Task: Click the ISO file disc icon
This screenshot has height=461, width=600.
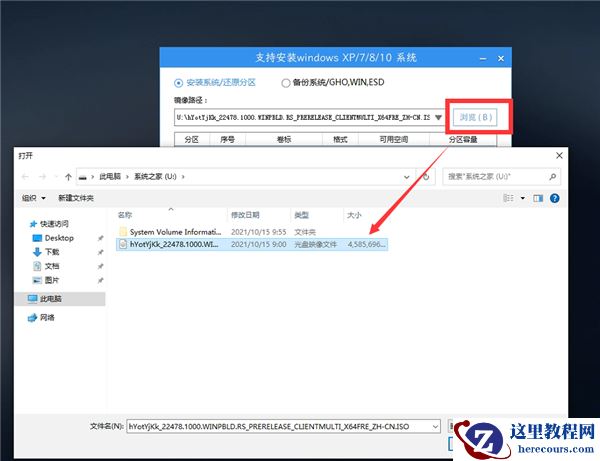Action: tap(123, 244)
